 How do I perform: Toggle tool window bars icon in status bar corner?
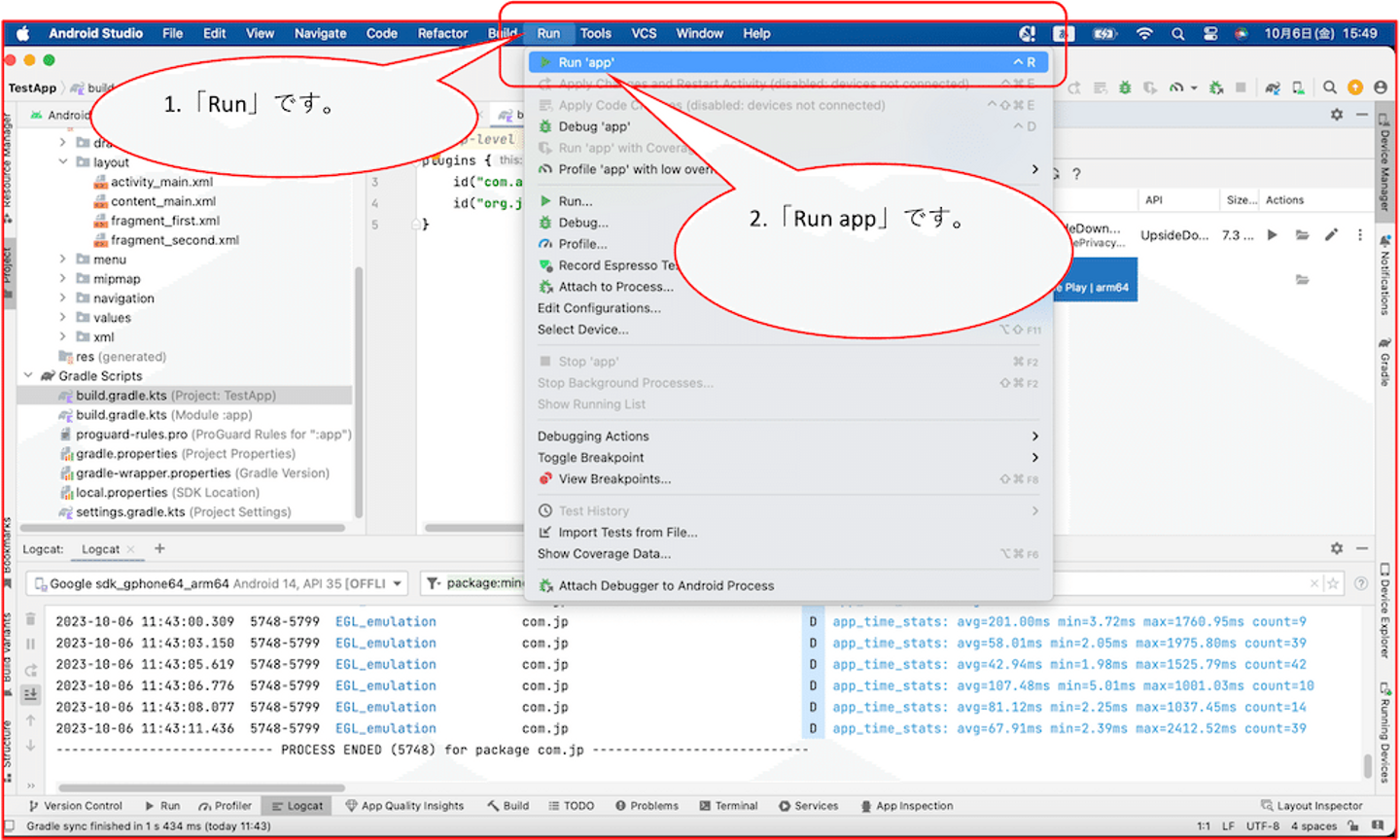pos(10,826)
